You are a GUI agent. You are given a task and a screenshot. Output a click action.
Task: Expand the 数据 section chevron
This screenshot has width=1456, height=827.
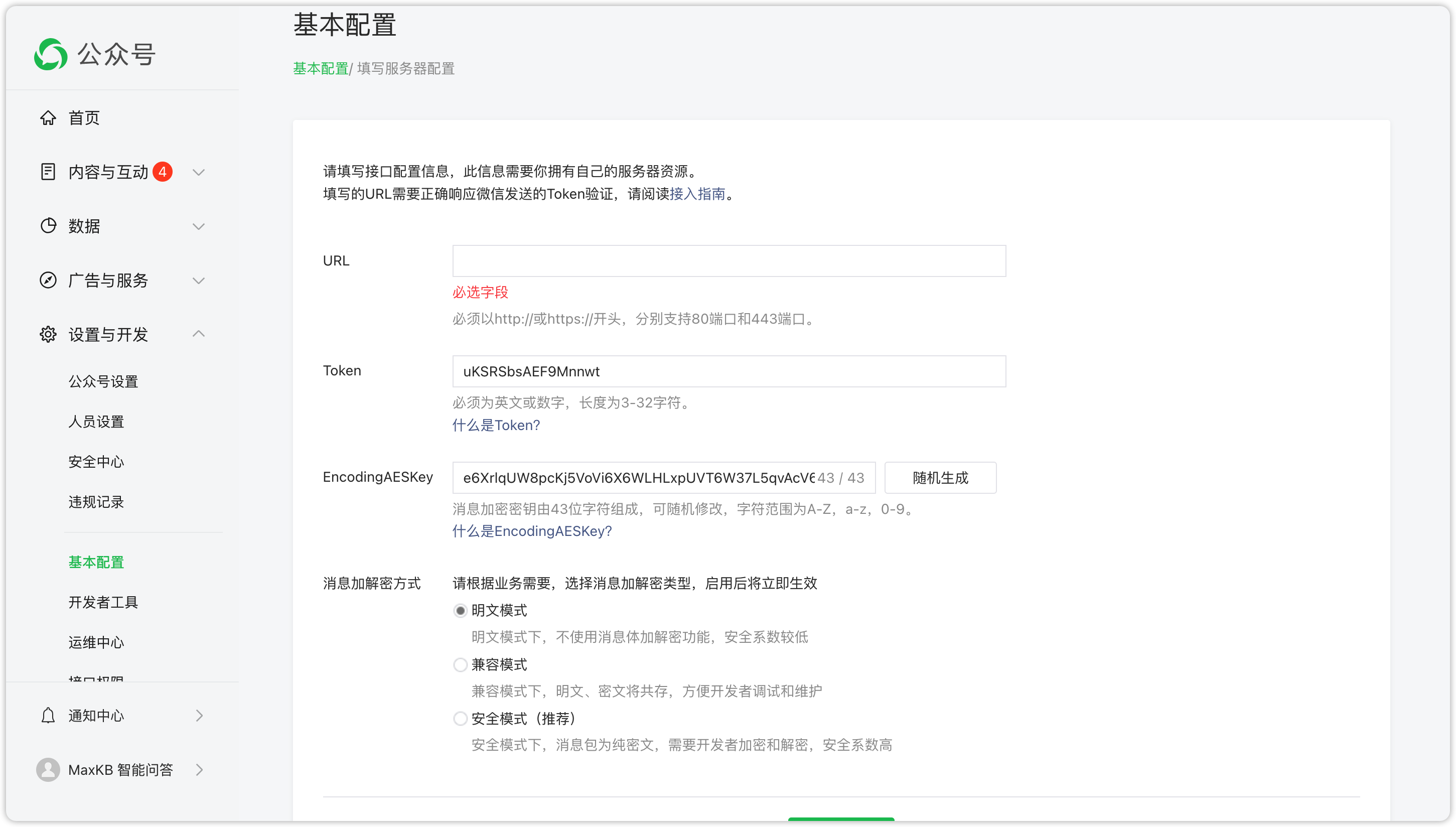click(x=198, y=225)
